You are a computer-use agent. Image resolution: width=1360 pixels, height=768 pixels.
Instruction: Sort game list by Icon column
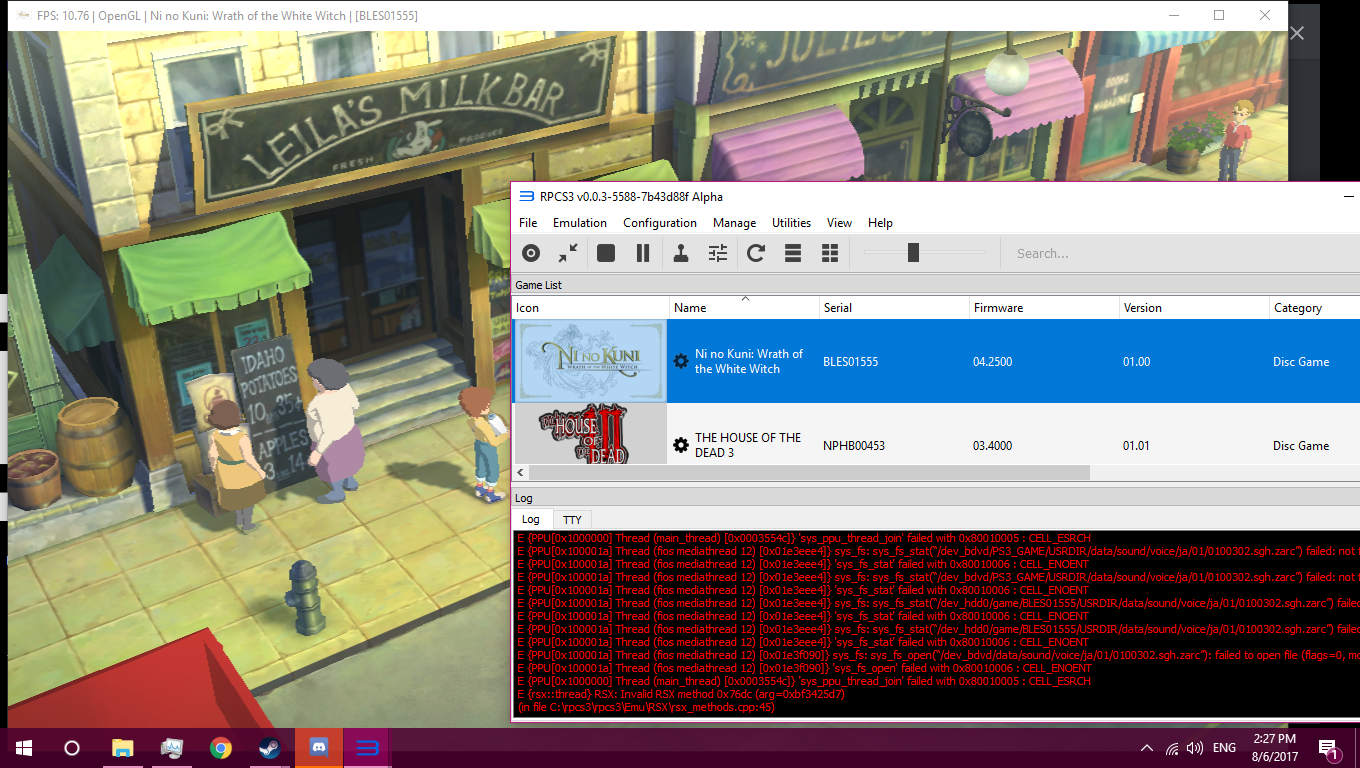(591, 308)
